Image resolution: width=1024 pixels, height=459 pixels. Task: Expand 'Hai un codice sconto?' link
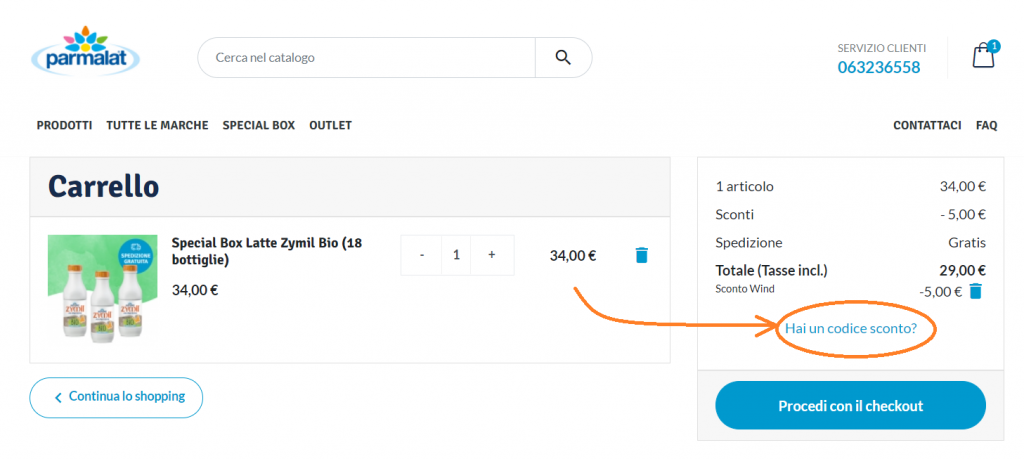850,328
